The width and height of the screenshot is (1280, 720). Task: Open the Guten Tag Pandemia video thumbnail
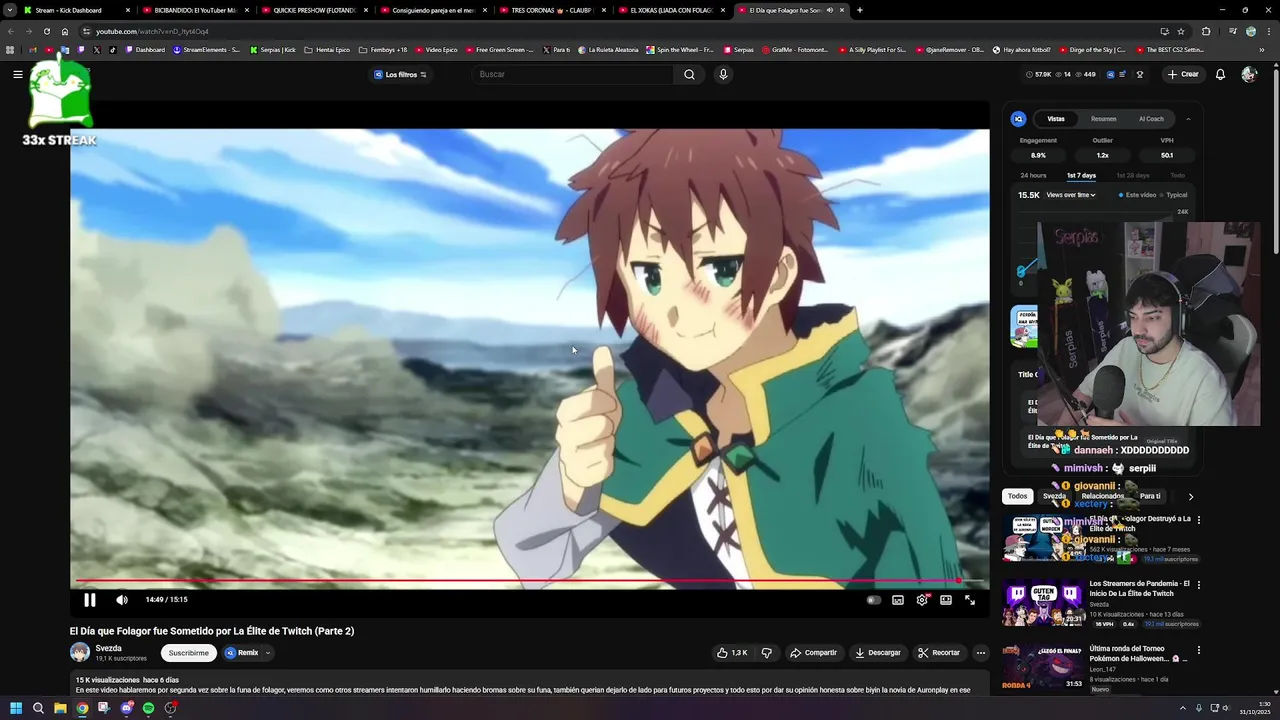1043,603
